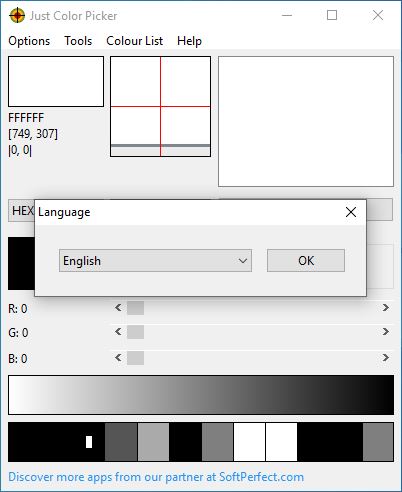Confirm language with OK button
Viewport: 402px width, 492px height.
(x=306, y=261)
